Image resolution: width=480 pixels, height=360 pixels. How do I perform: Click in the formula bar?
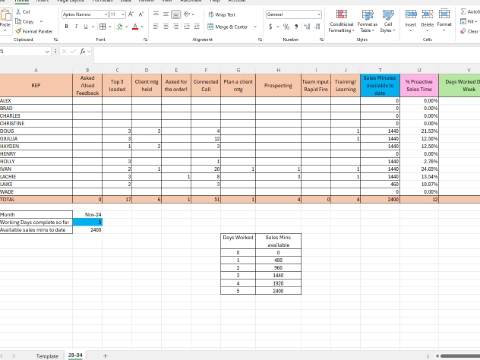click(287, 54)
